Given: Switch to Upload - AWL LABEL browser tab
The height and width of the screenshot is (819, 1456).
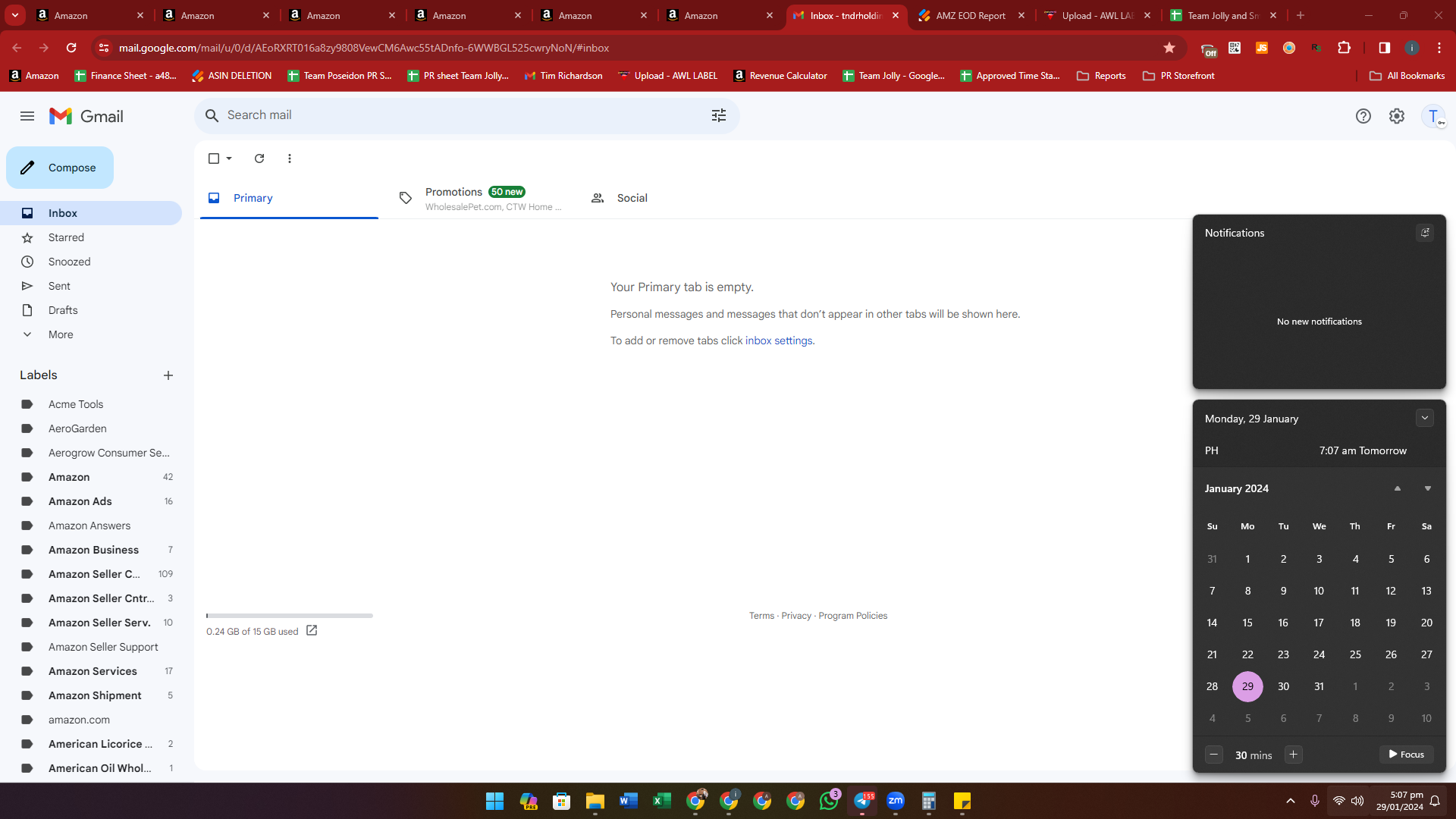Looking at the screenshot, I should [1097, 15].
